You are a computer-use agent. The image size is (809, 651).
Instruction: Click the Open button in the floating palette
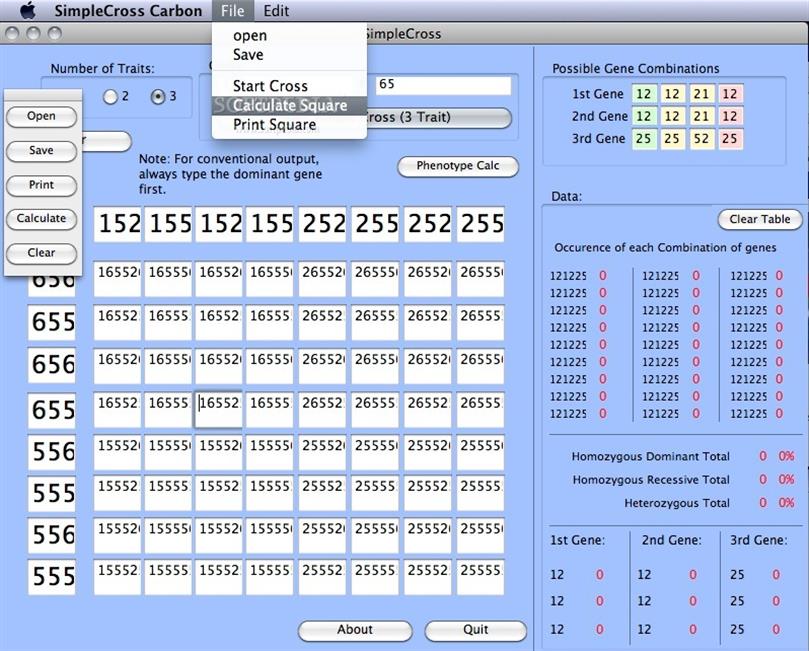[41, 116]
